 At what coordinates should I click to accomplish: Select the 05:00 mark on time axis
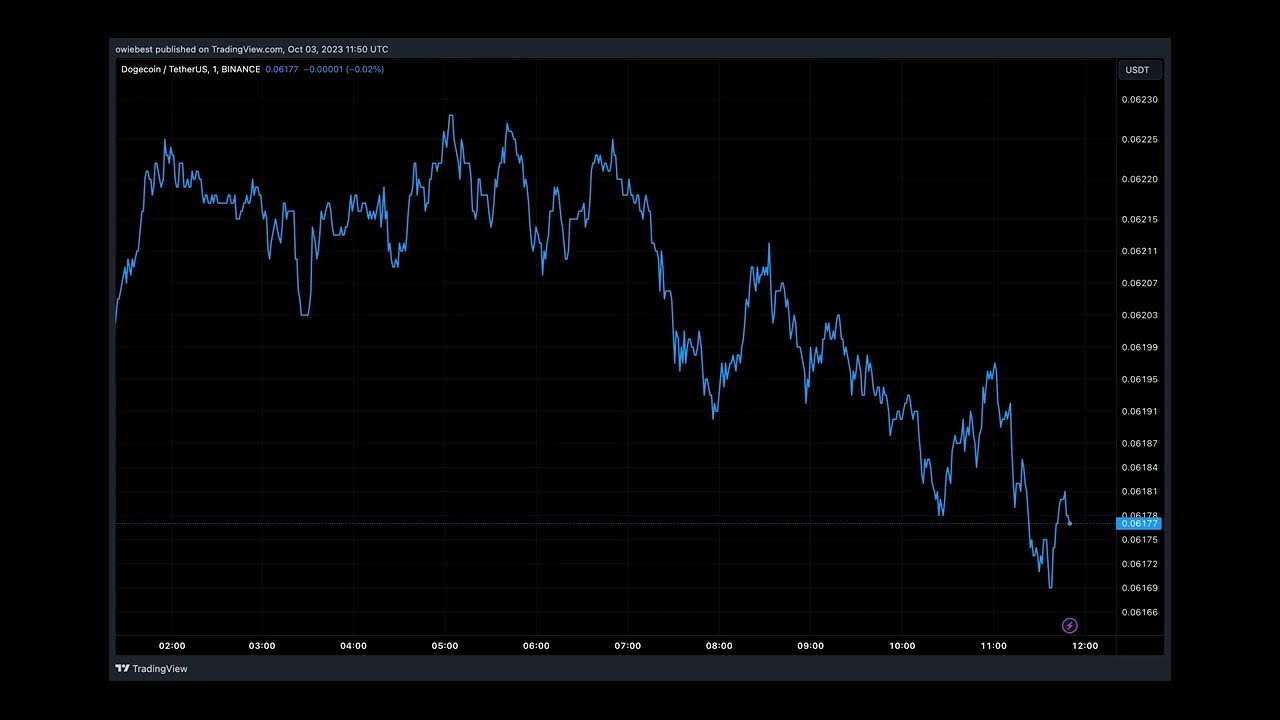coord(445,646)
